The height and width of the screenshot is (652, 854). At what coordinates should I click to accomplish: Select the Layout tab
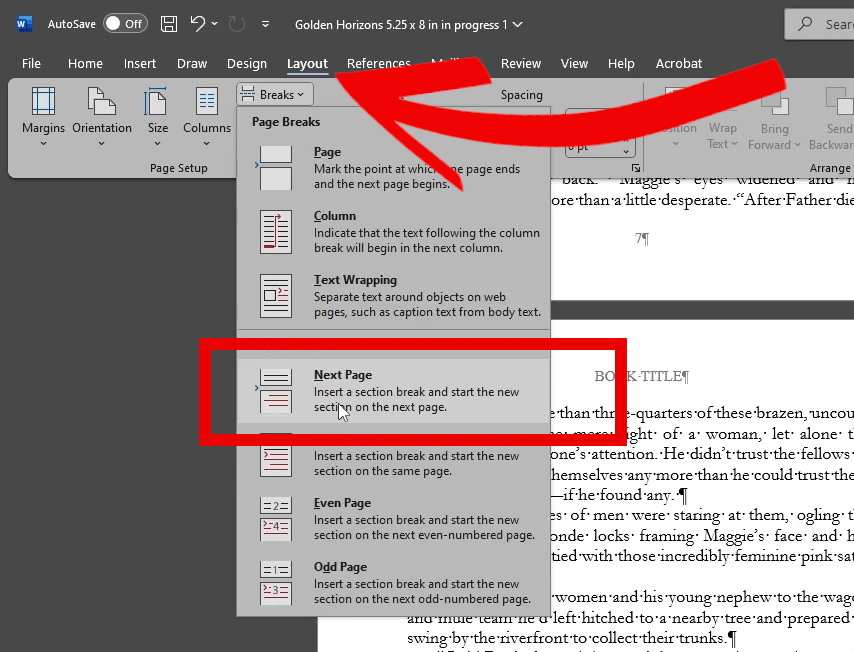(x=307, y=64)
